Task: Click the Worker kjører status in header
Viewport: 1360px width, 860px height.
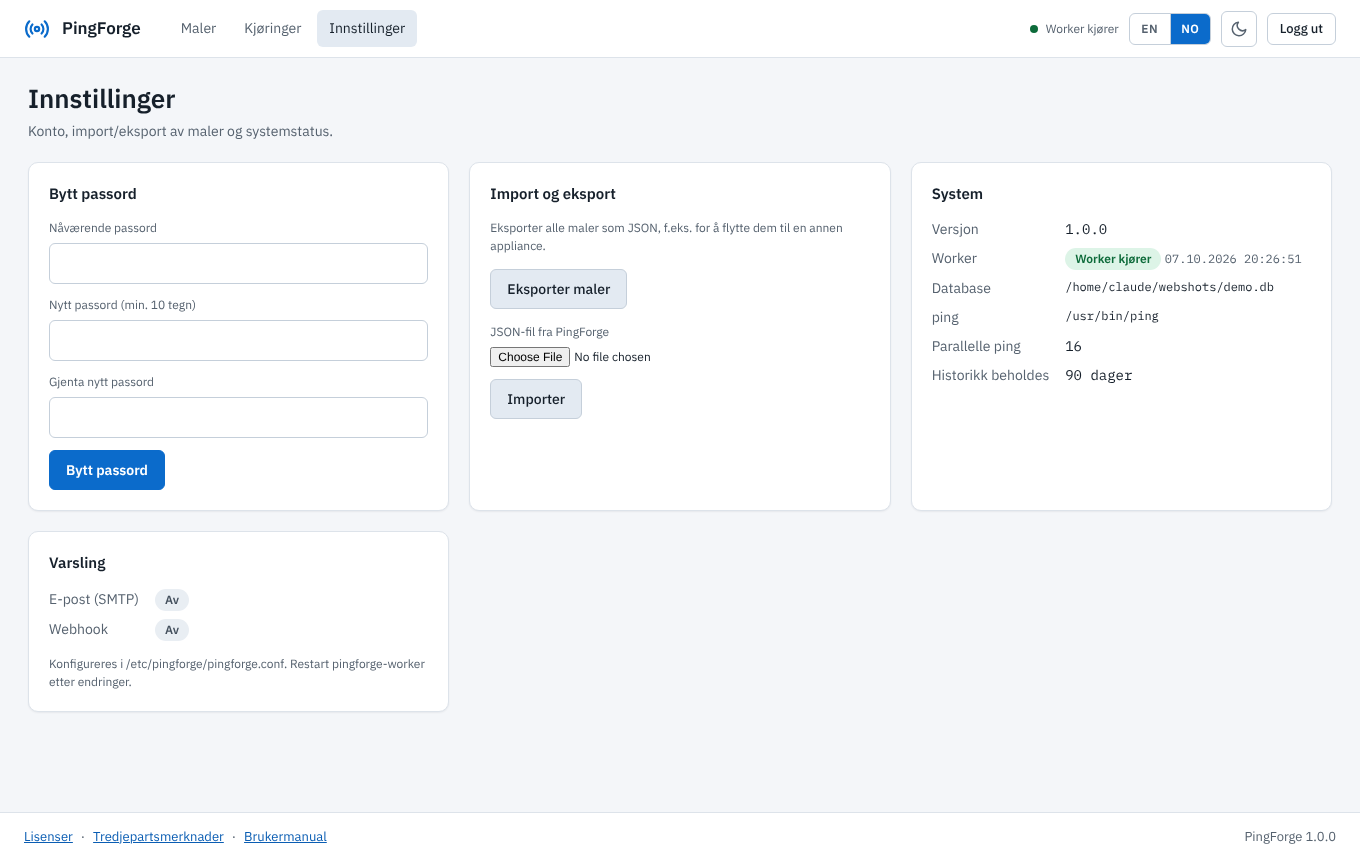Action: pyautogui.click(x=1074, y=29)
